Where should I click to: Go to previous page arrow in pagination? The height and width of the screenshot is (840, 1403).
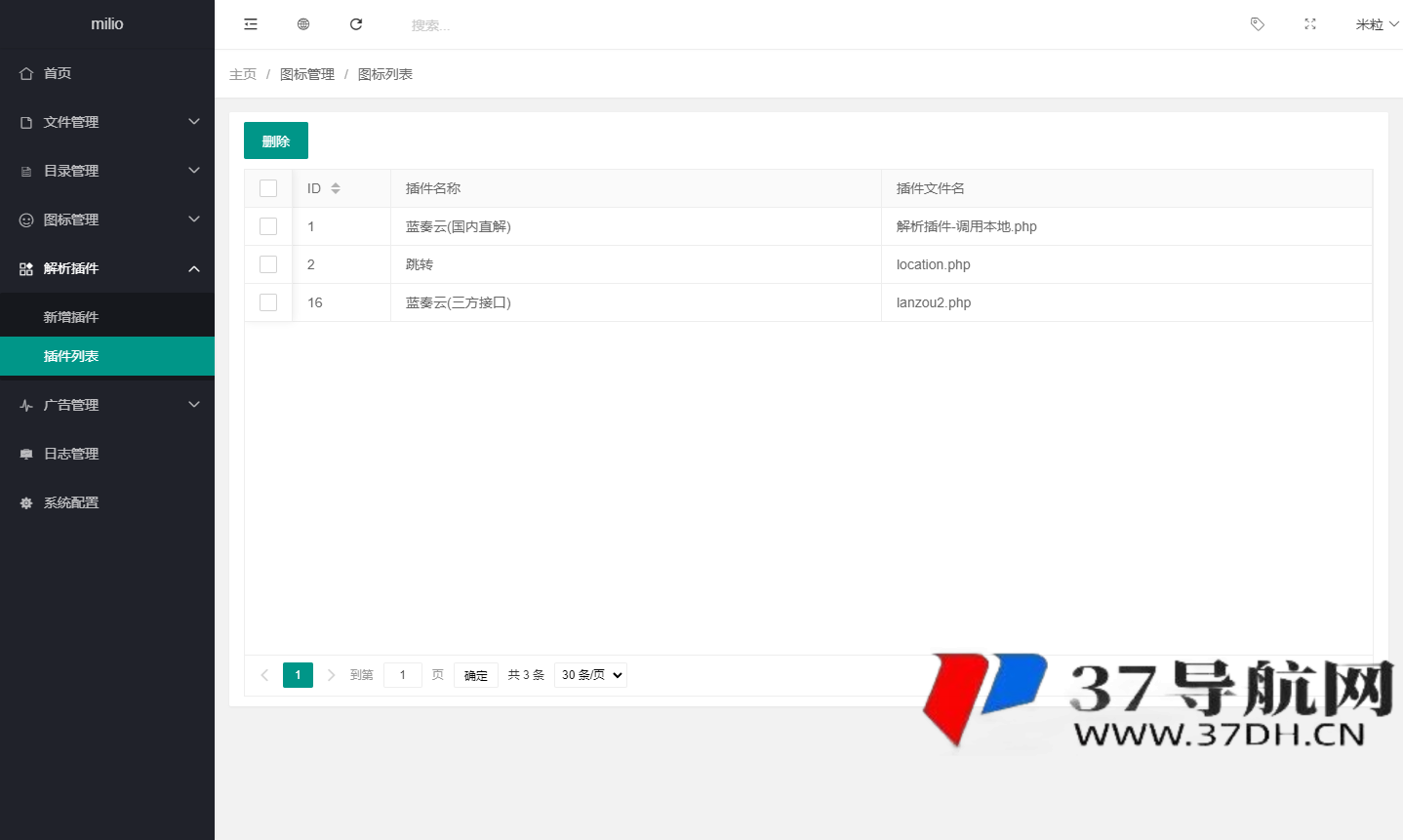pos(264,675)
